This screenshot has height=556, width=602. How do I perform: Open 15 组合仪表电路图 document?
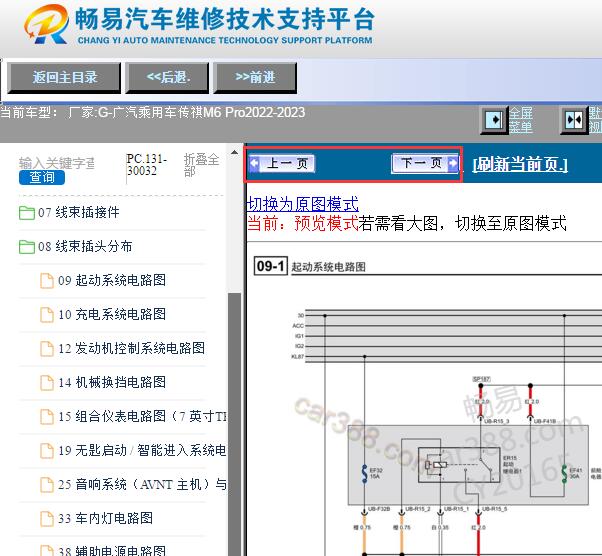click(x=142, y=416)
